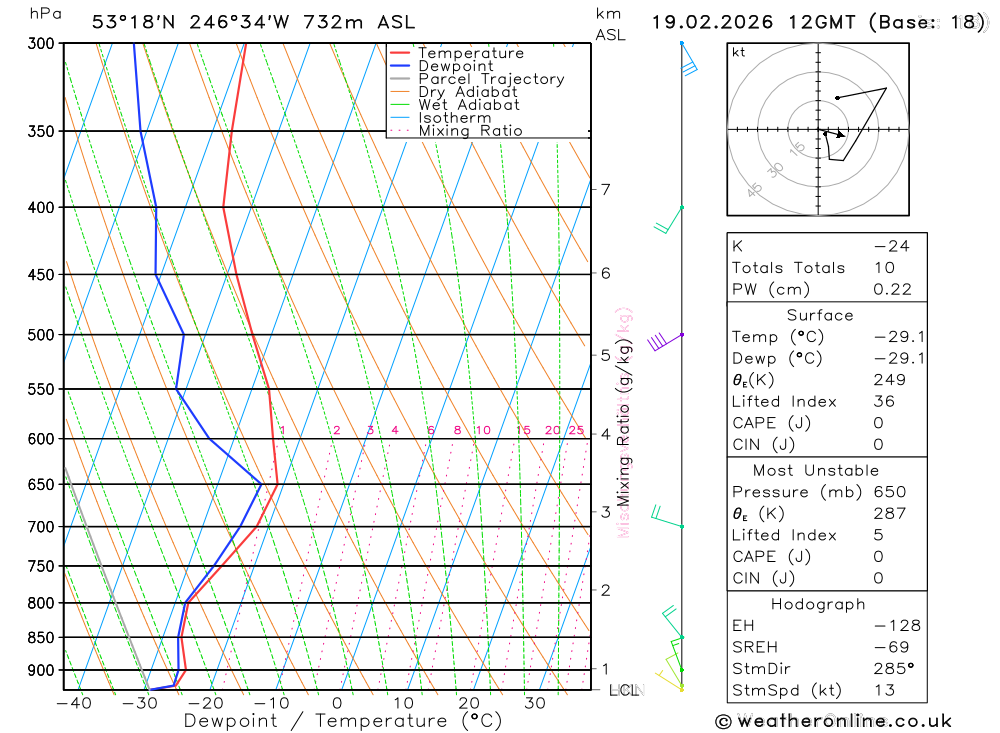
Task: Click the mixing ratio 25 g/kg label
Action: click(577, 431)
